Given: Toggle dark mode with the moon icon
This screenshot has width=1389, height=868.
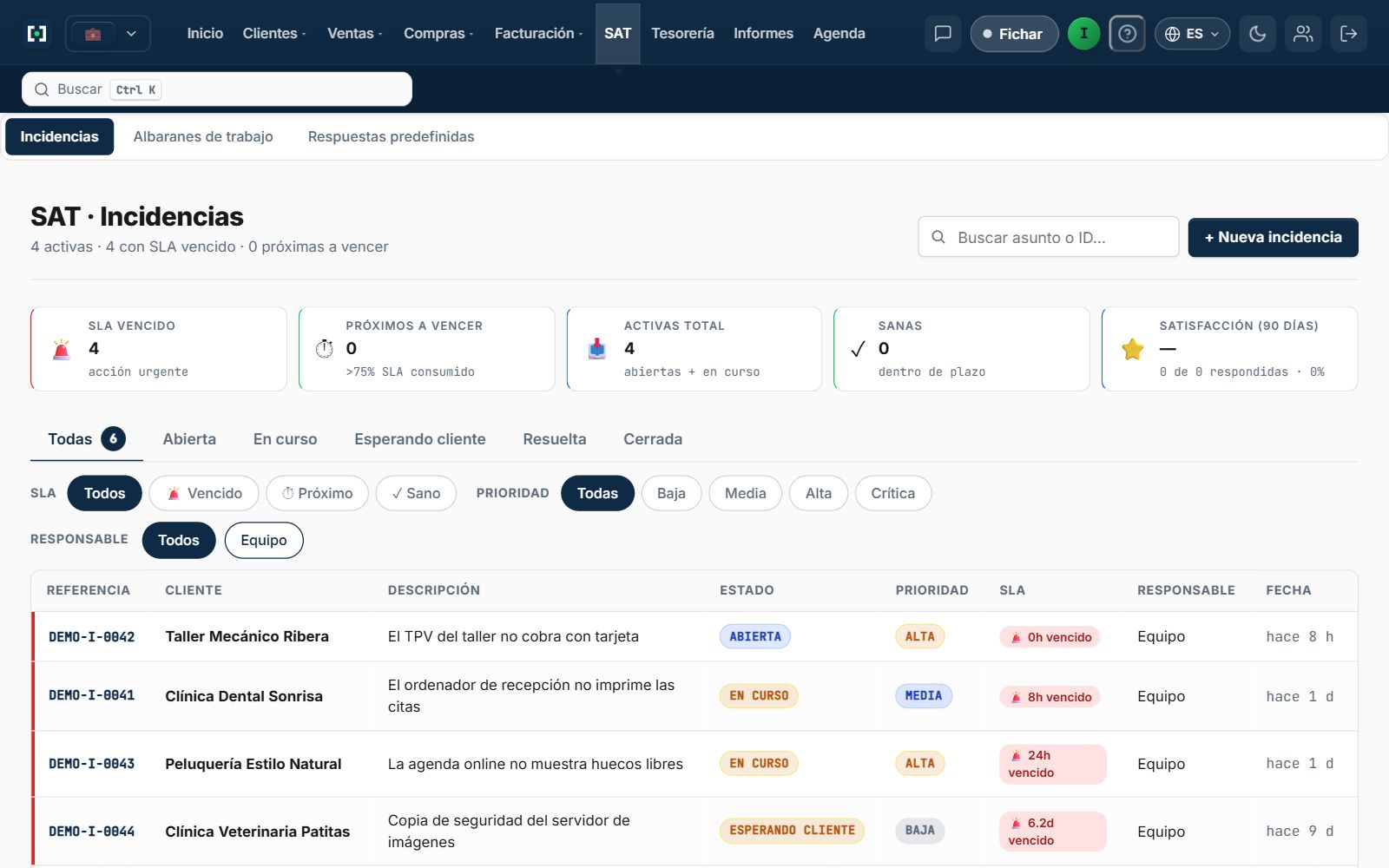Looking at the screenshot, I should tap(1257, 34).
